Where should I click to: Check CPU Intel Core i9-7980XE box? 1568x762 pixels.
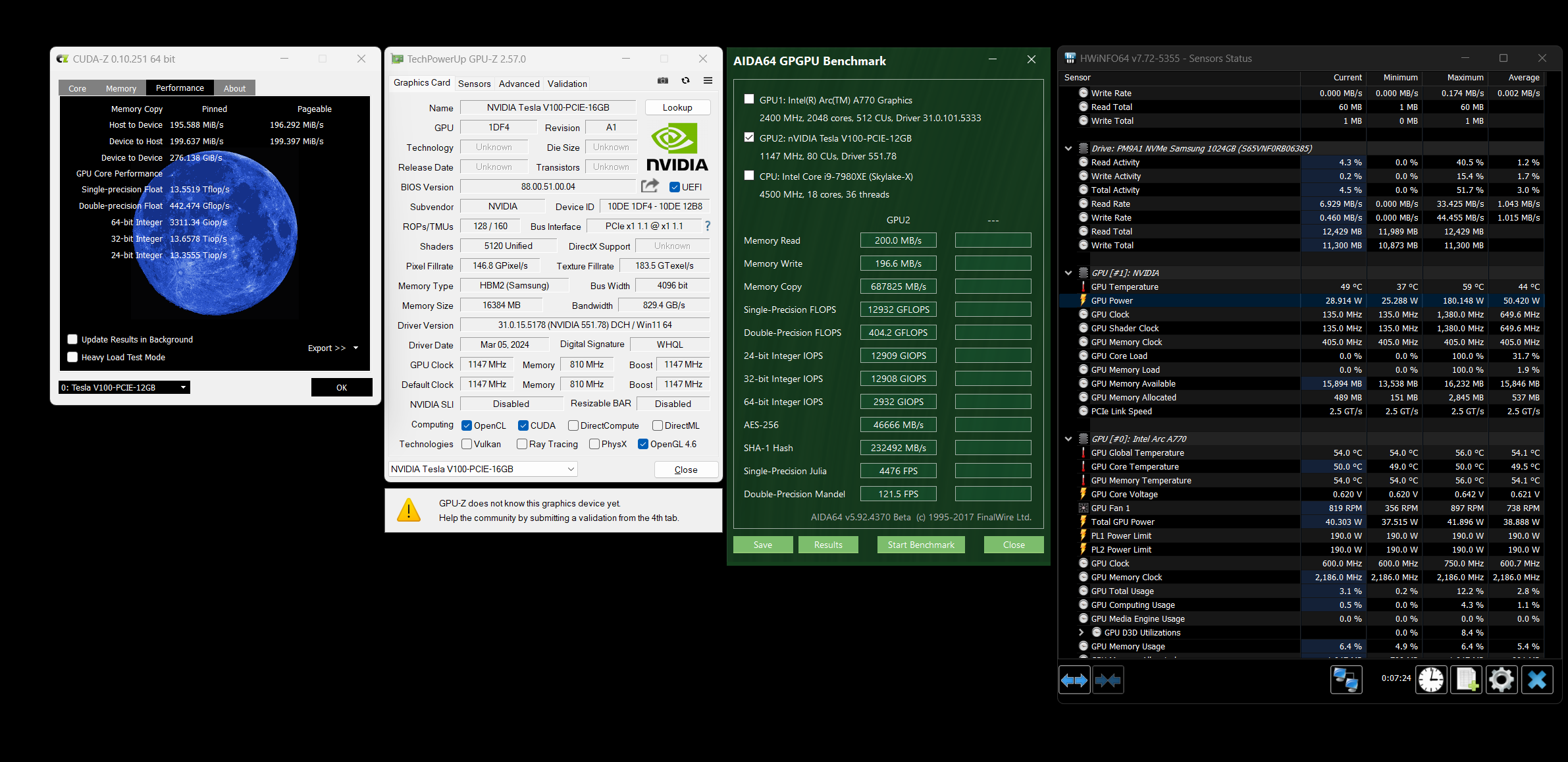[748, 175]
